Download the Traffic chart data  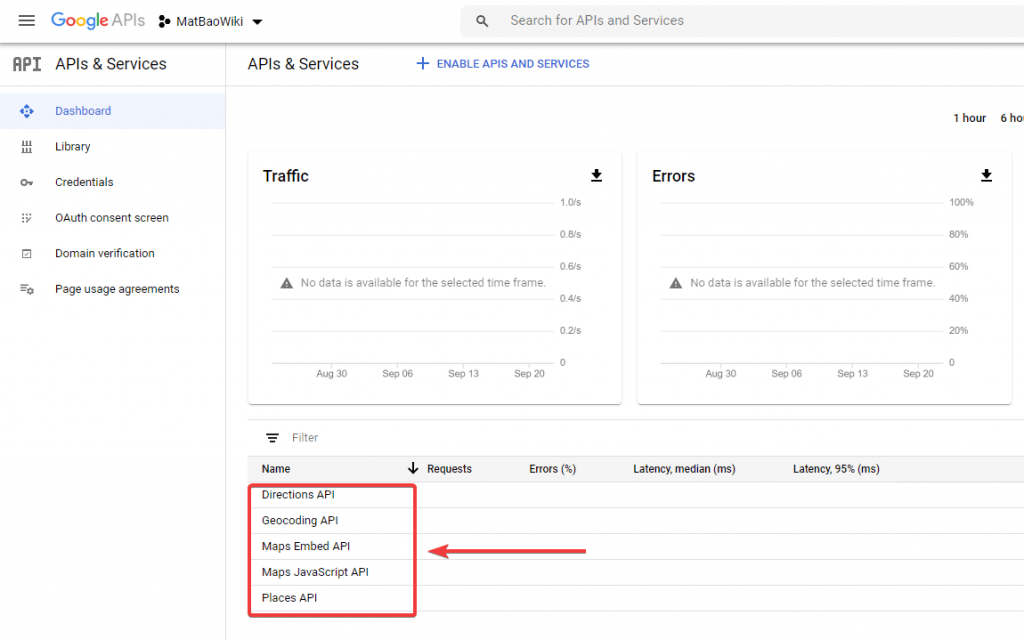click(596, 176)
